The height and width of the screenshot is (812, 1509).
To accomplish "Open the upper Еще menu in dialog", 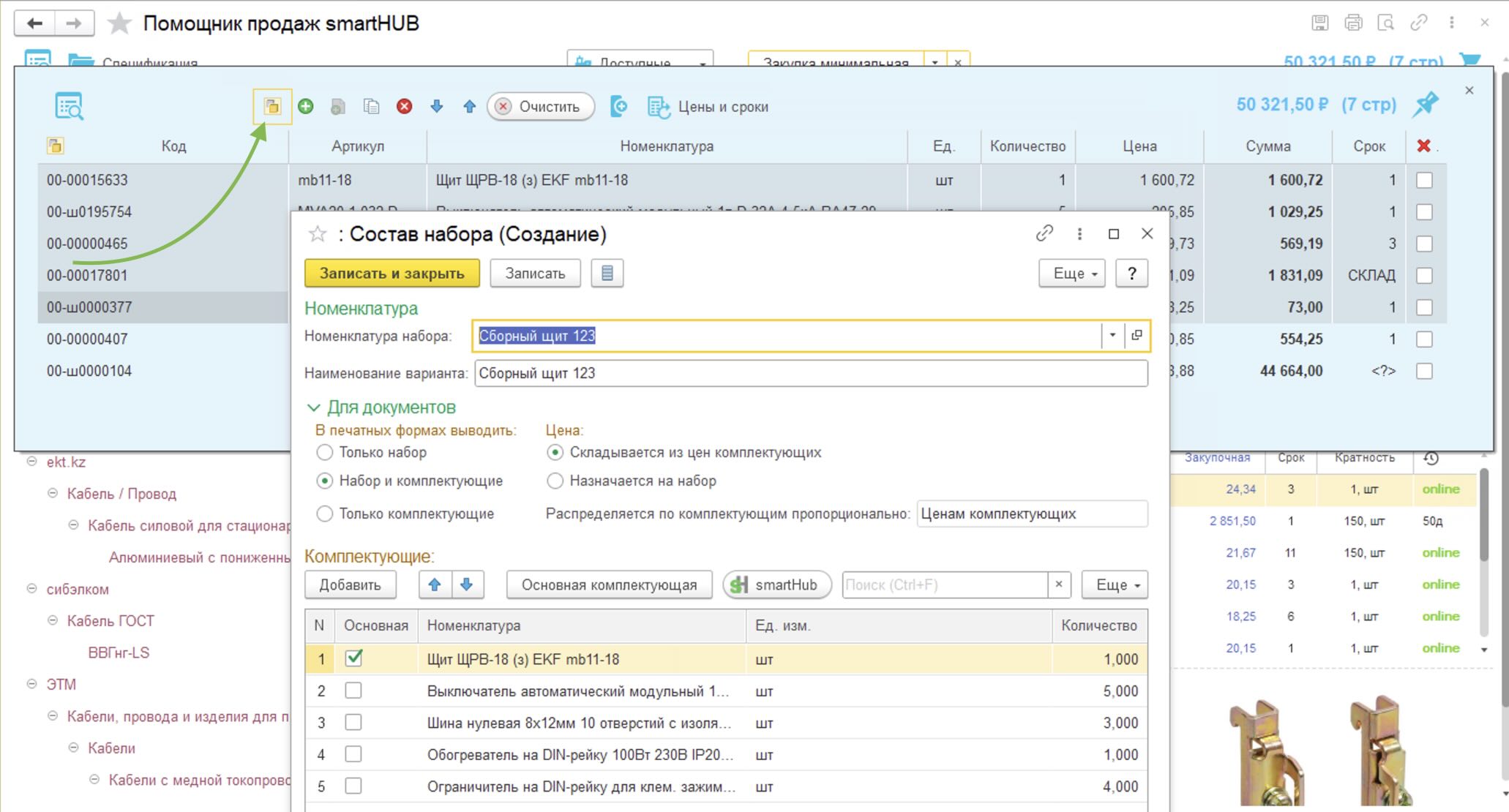I will click(1072, 274).
